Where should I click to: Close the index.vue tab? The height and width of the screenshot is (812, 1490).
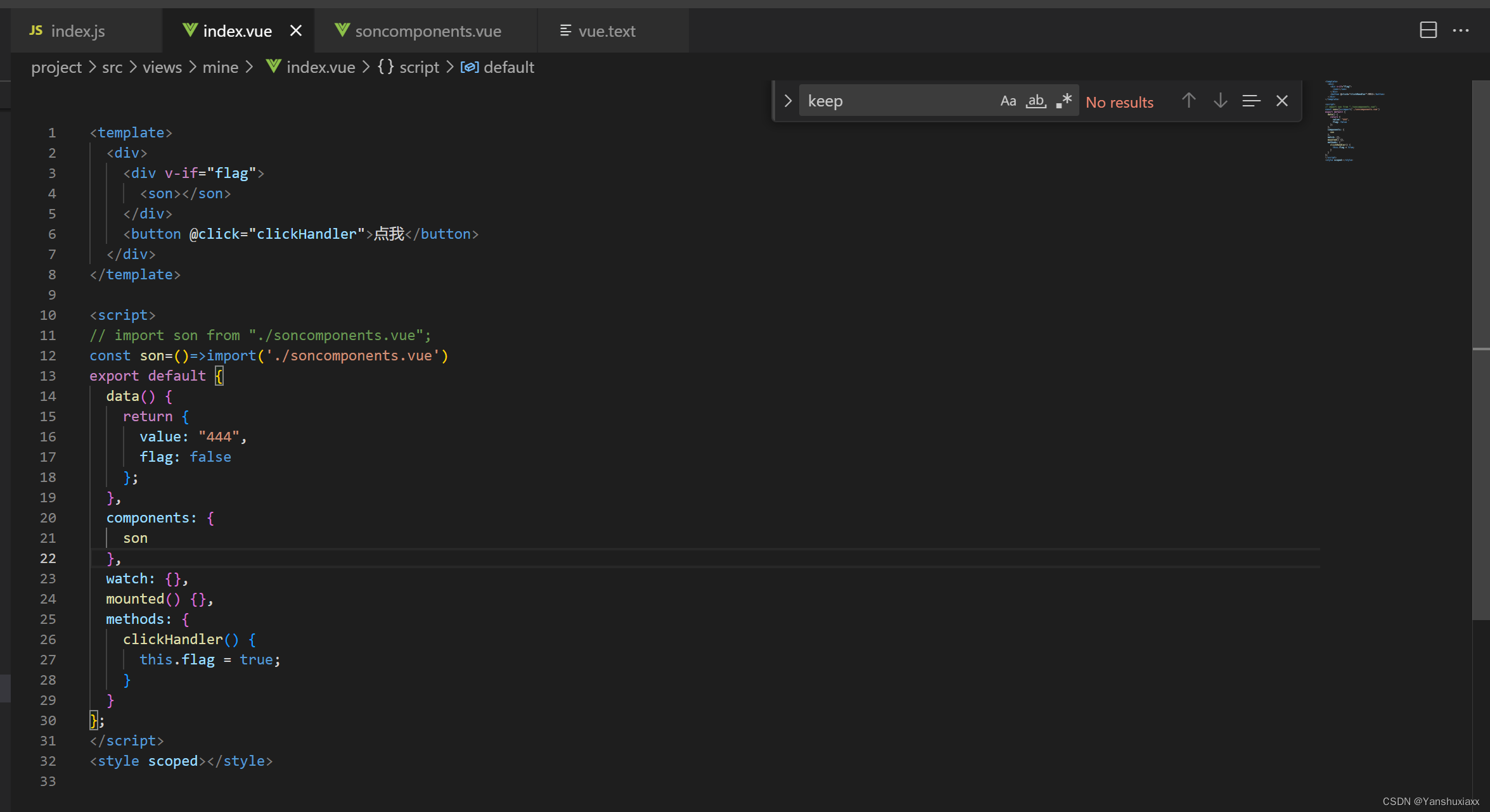click(x=296, y=30)
